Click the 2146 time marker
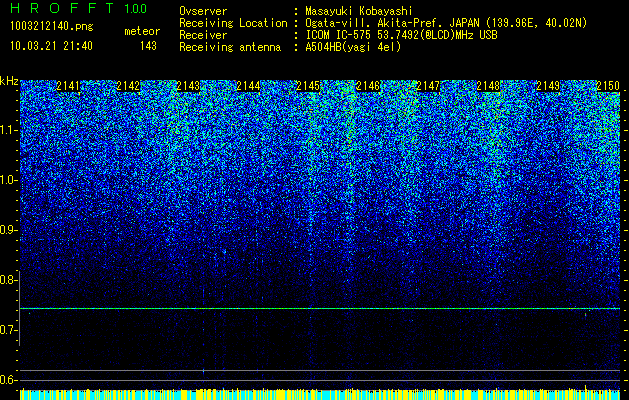Screen dimensions: 629x400 click(x=368, y=86)
